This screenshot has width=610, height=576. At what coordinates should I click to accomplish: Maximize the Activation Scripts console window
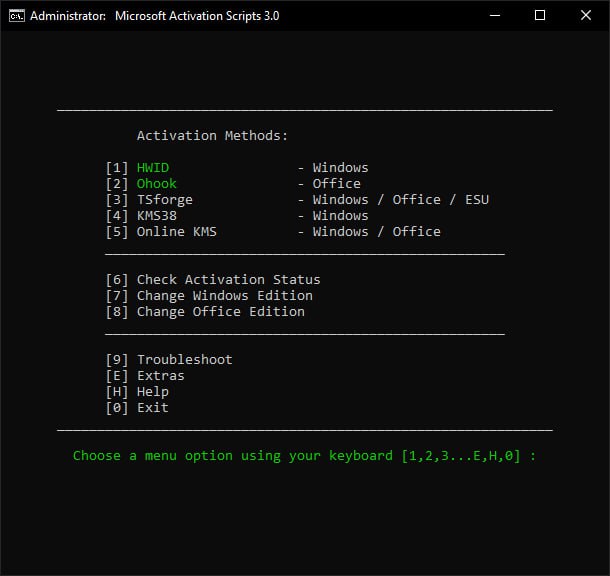pos(540,16)
